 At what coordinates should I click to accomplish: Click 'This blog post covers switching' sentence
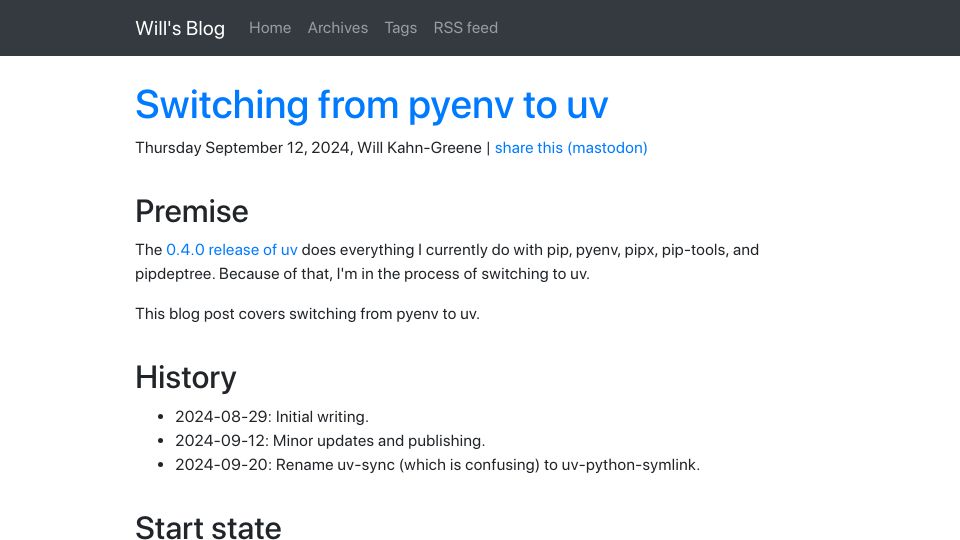pyautogui.click(x=307, y=314)
